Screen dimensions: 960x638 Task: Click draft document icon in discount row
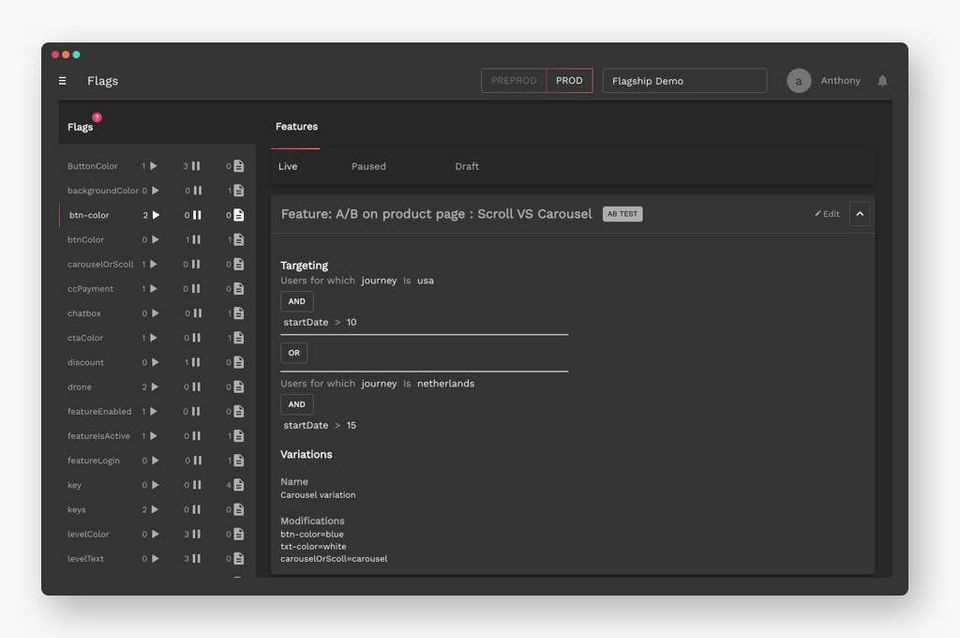pyautogui.click(x=239, y=362)
